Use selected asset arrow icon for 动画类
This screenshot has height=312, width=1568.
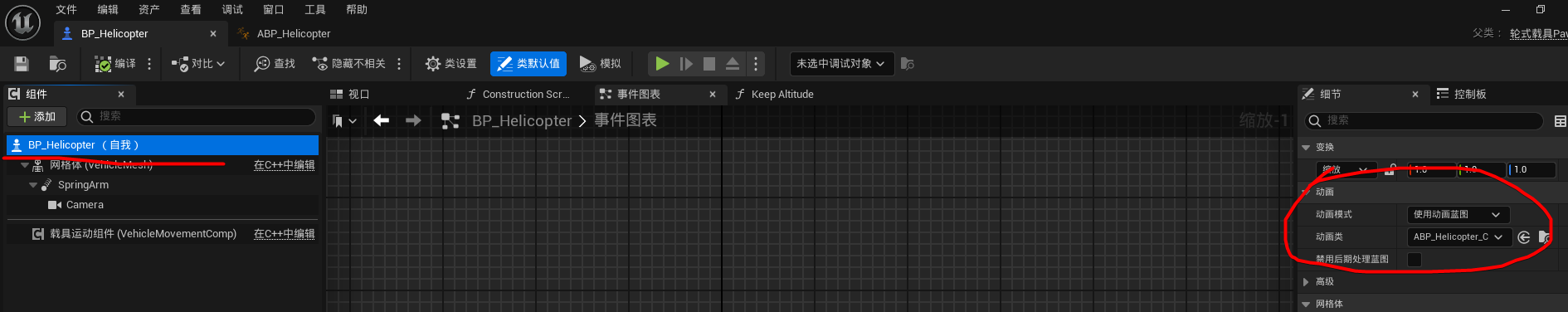click(x=1524, y=237)
